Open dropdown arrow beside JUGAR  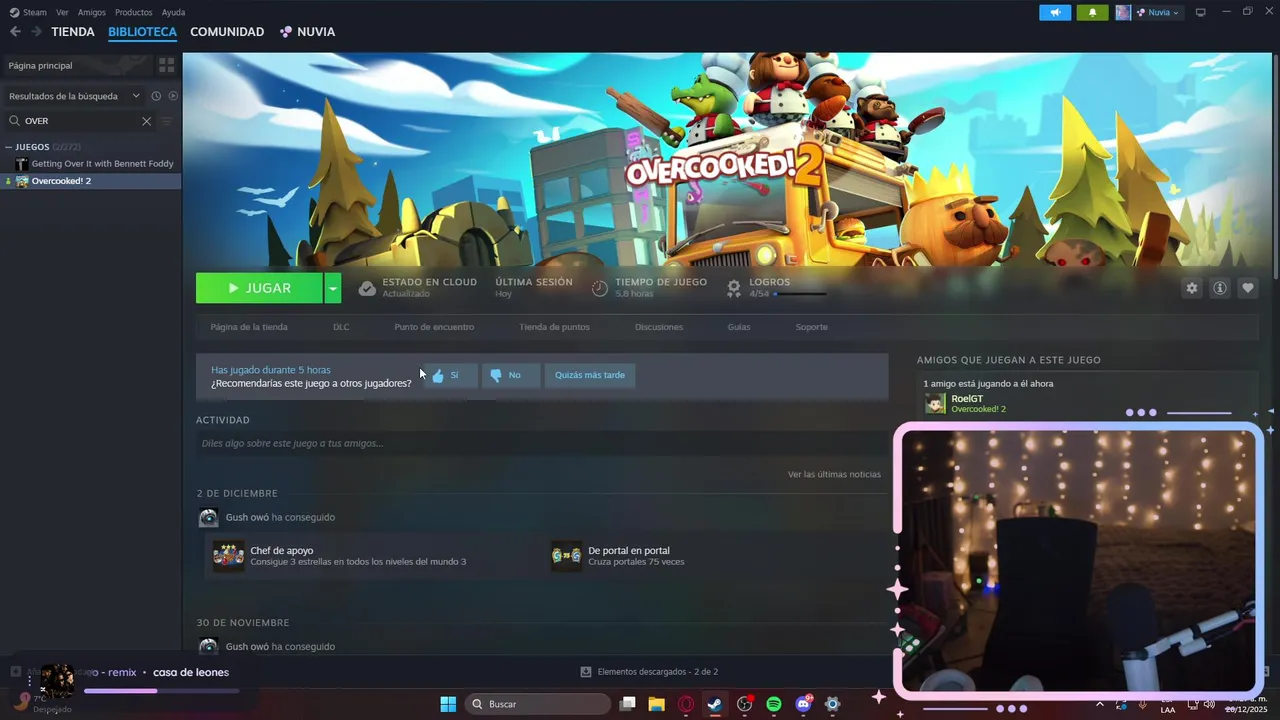pos(333,288)
